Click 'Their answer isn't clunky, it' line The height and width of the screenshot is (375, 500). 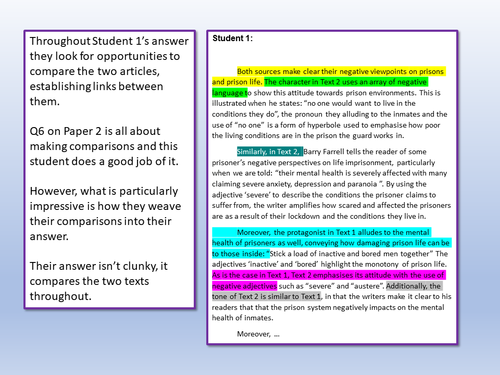pyautogui.click(x=99, y=266)
